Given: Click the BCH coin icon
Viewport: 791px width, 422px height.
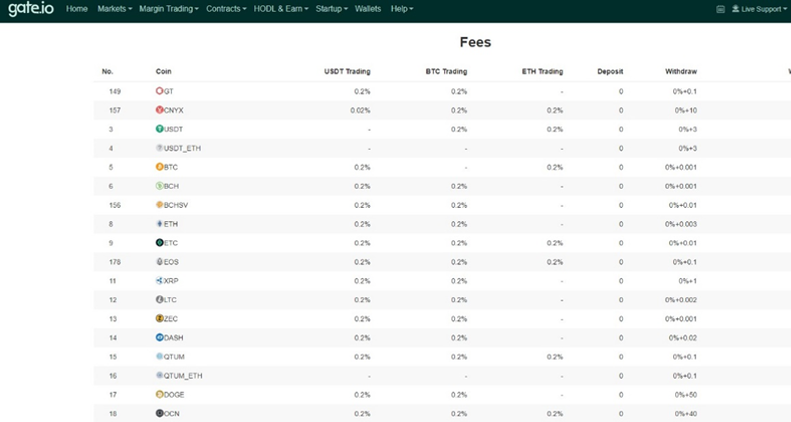Looking at the screenshot, I should (159, 186).
